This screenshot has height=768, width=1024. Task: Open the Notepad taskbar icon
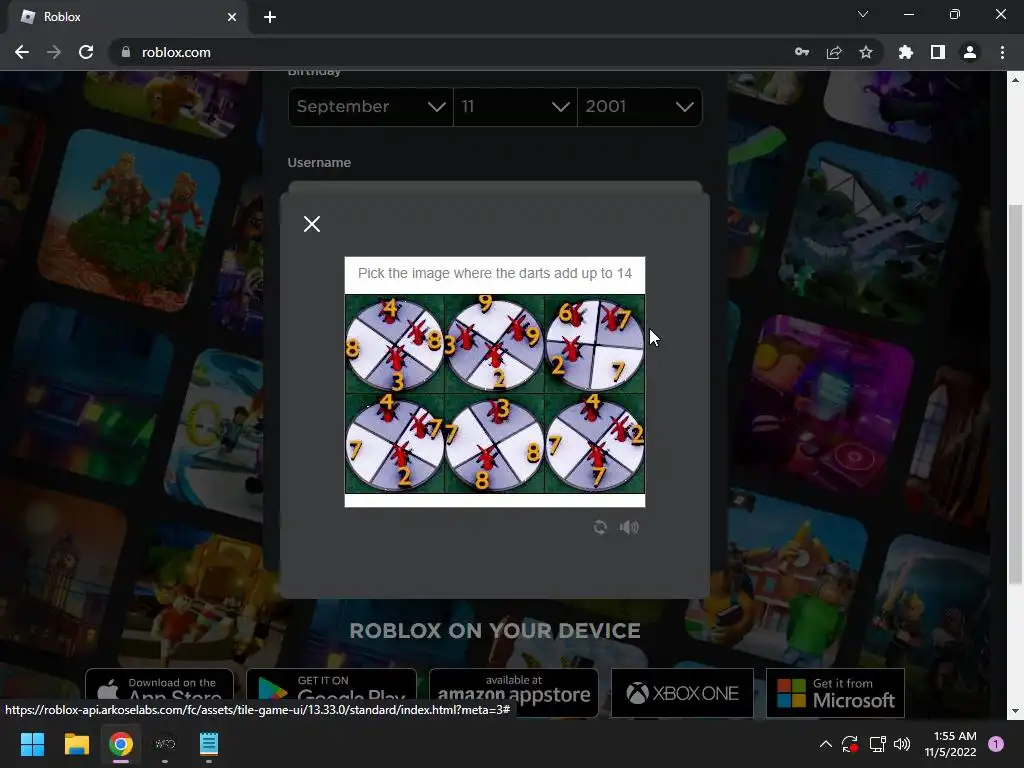click(209, 744)
